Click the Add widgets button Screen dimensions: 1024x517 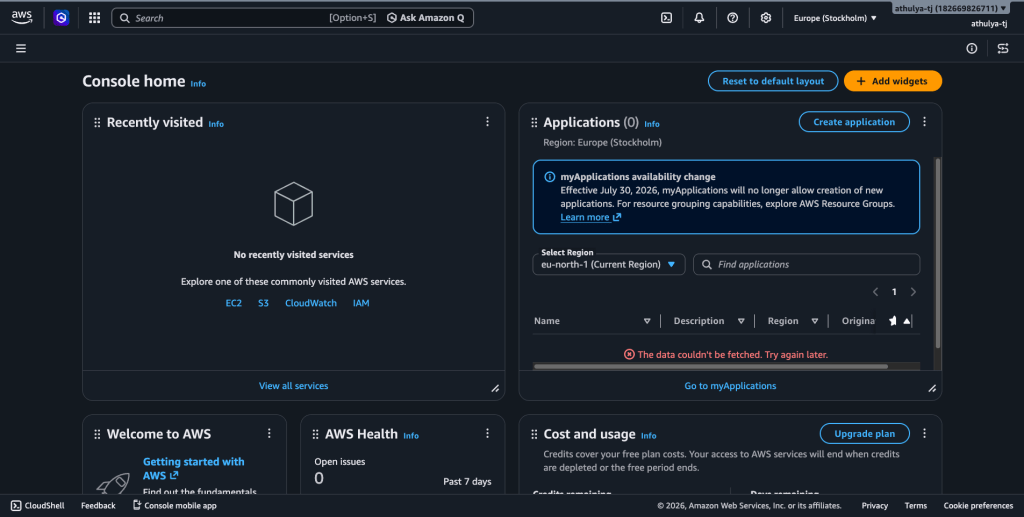[x=893, y=81]
